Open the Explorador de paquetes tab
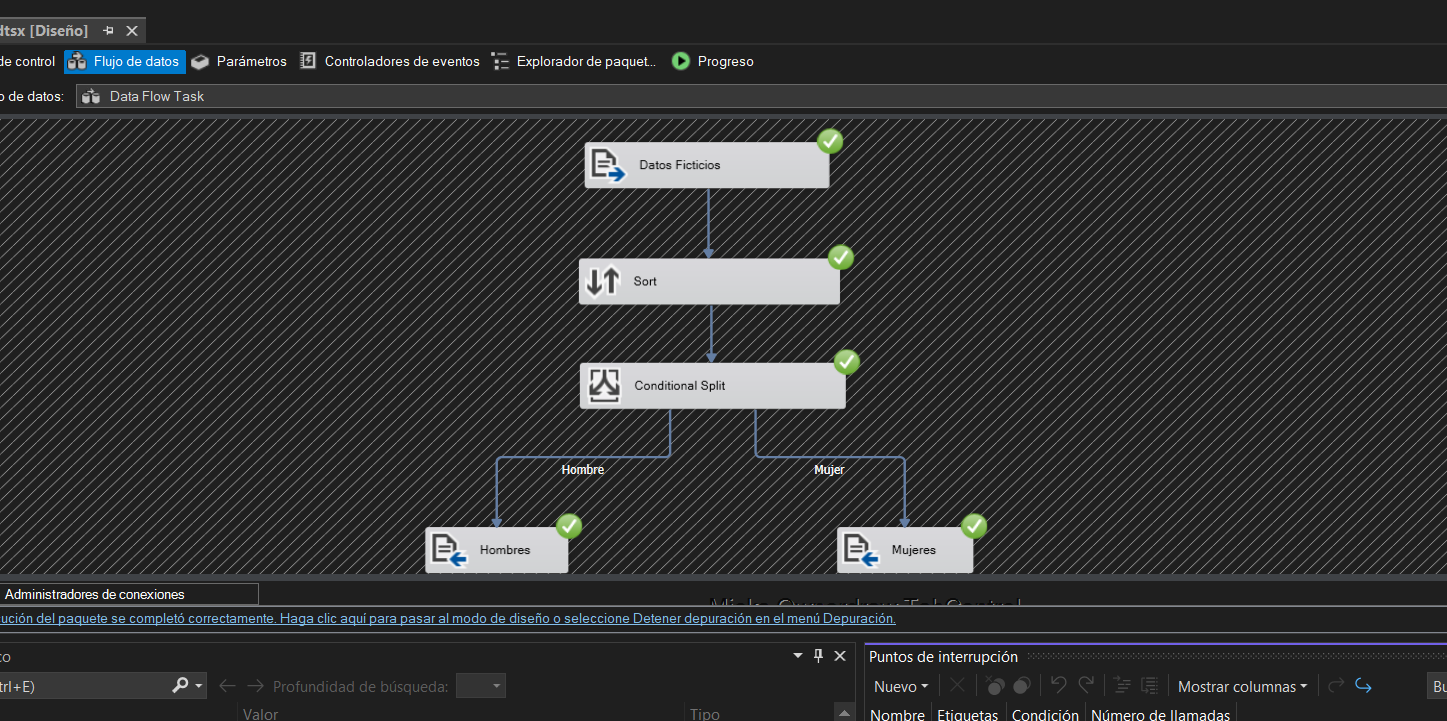The height and width of the screenshot is (721, 1447). point(575,61)
